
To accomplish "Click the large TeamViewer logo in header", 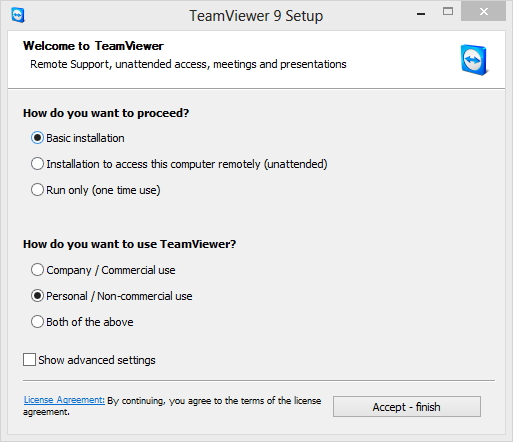I will [474, 60].
